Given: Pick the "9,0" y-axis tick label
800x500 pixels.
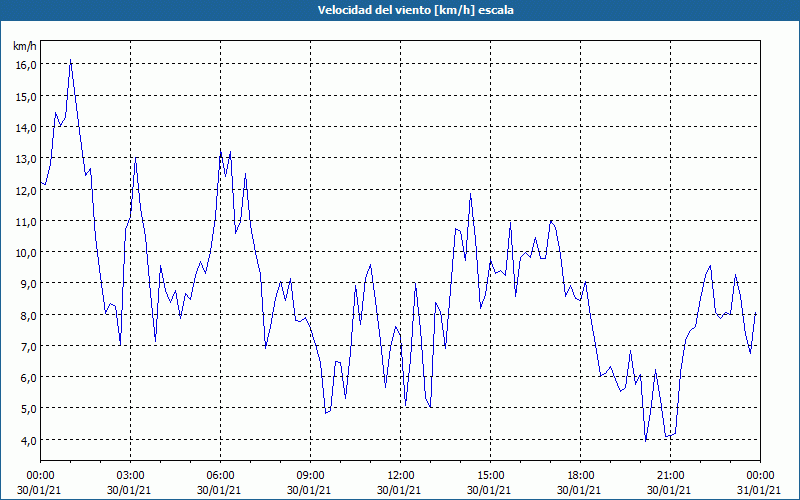Looking at the screenshot, I should pyautogui.click(x=29, y=284).
